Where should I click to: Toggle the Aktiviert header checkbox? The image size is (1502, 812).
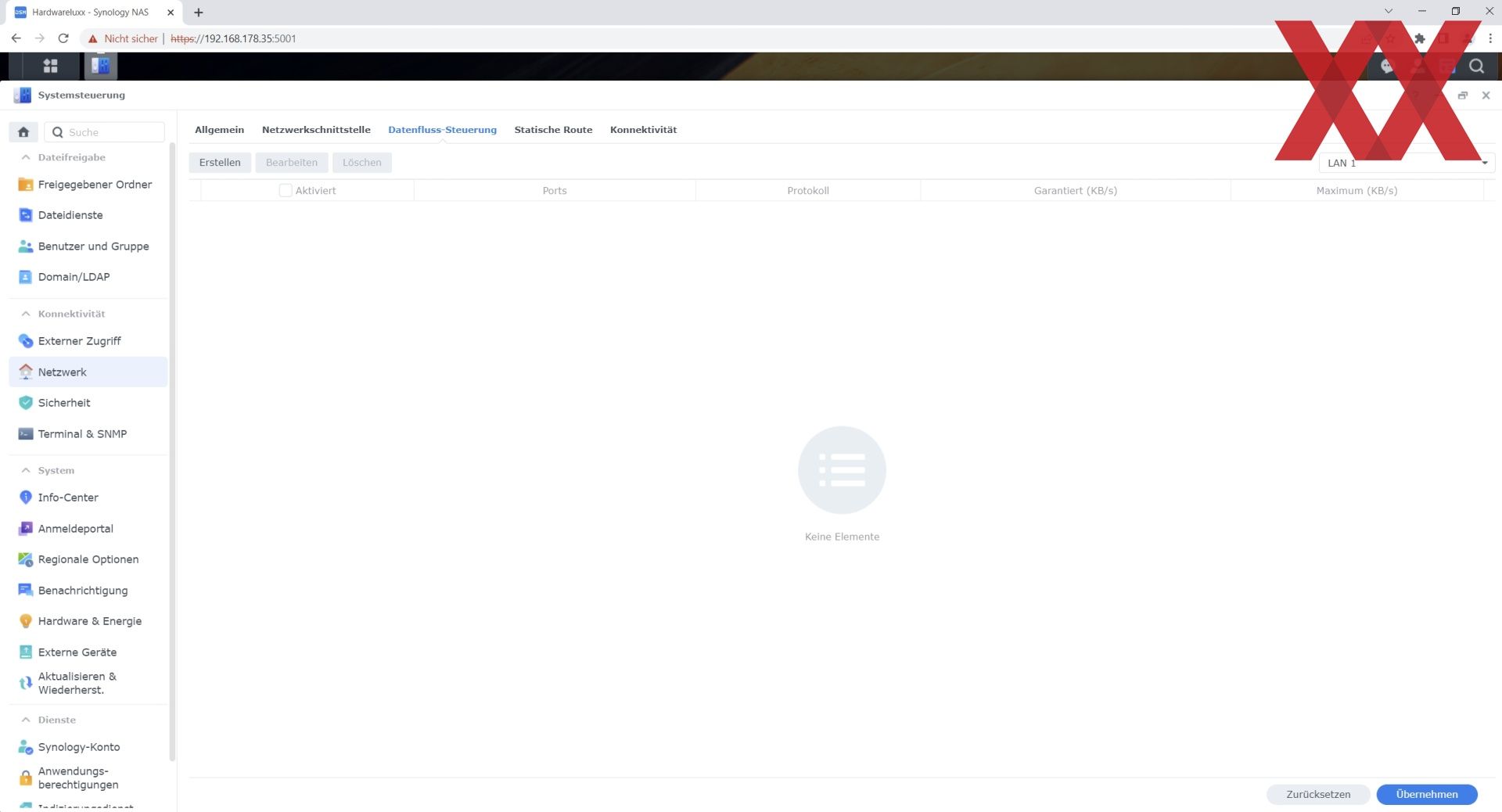(x=286, y=191)
